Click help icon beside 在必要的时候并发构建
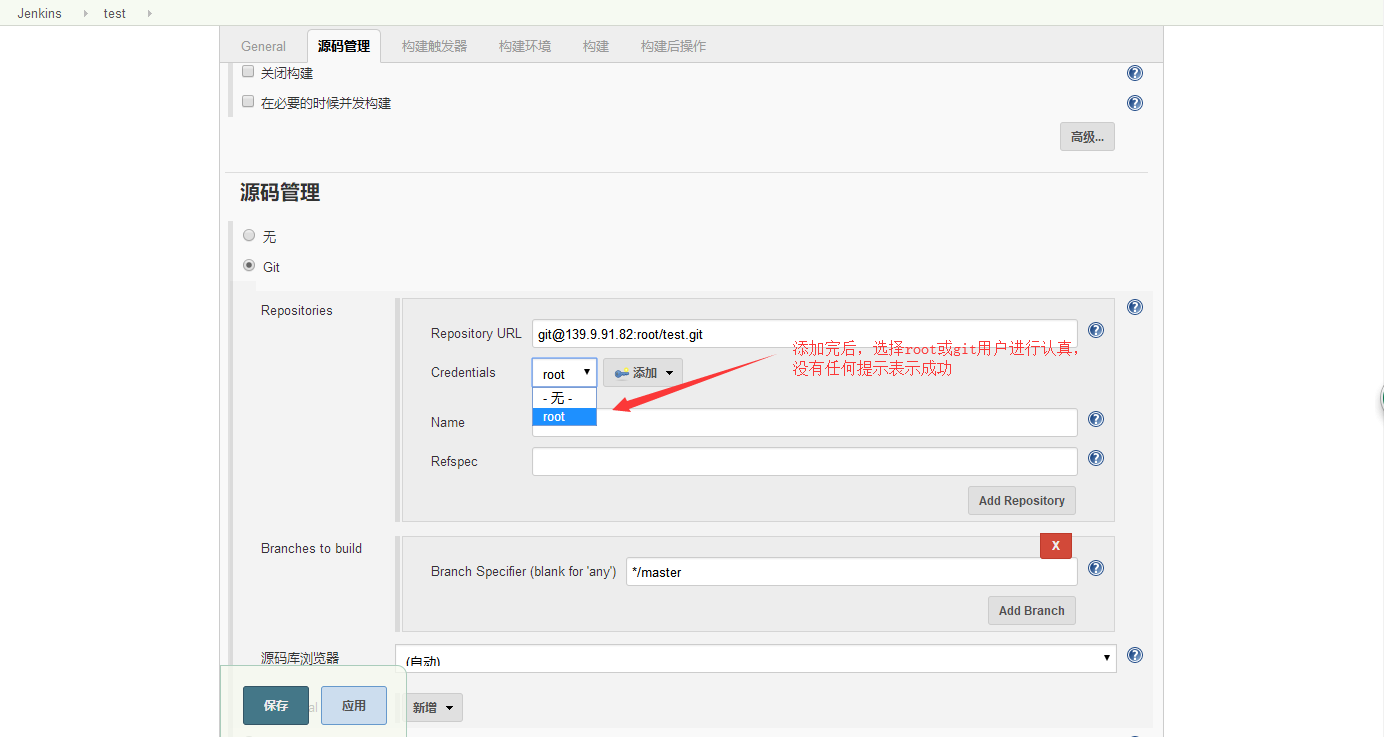This screenshot has width=1384, height=737. (x=1134, y=103)
